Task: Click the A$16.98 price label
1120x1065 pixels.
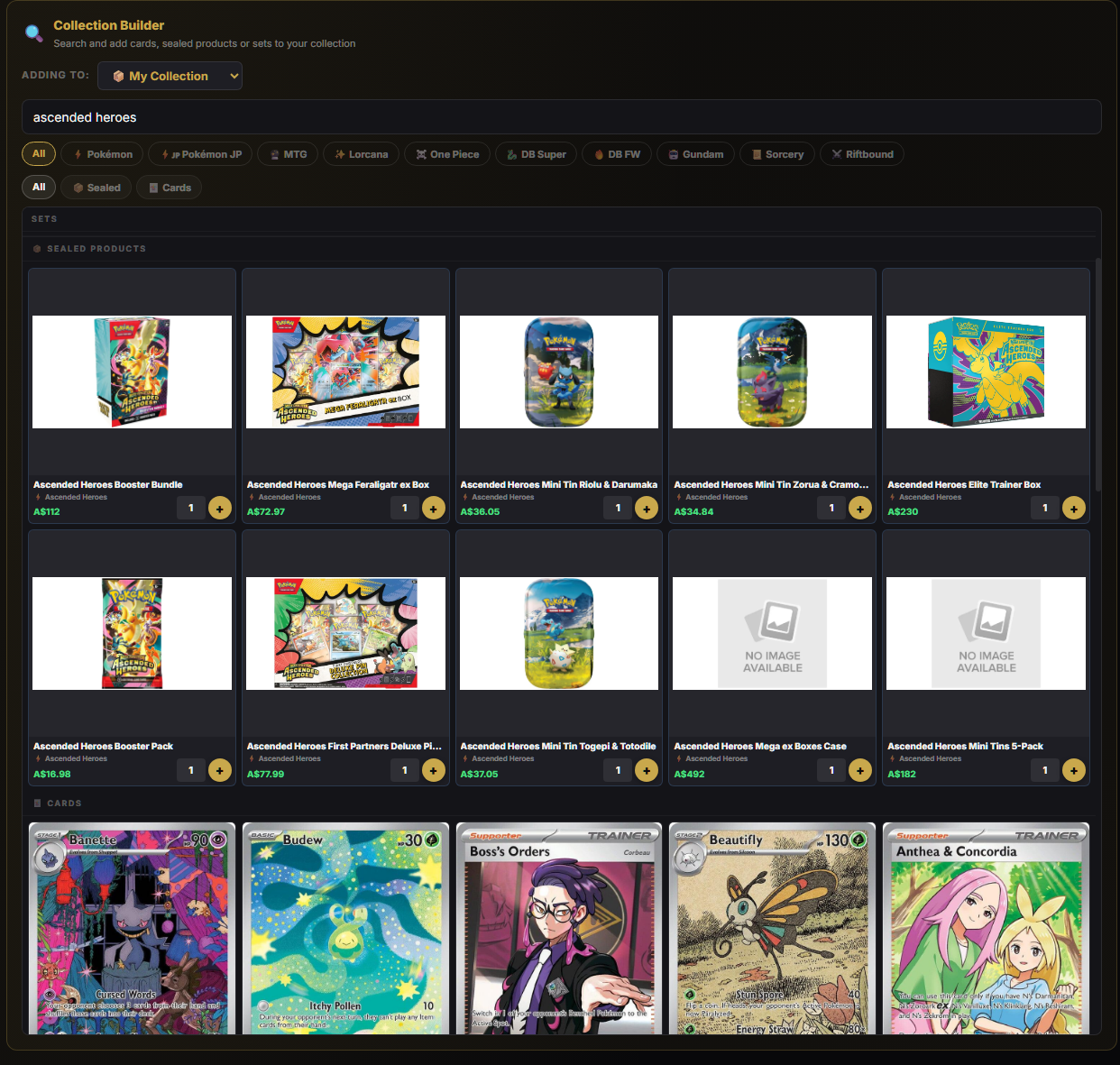Action: tap(52, 774)
